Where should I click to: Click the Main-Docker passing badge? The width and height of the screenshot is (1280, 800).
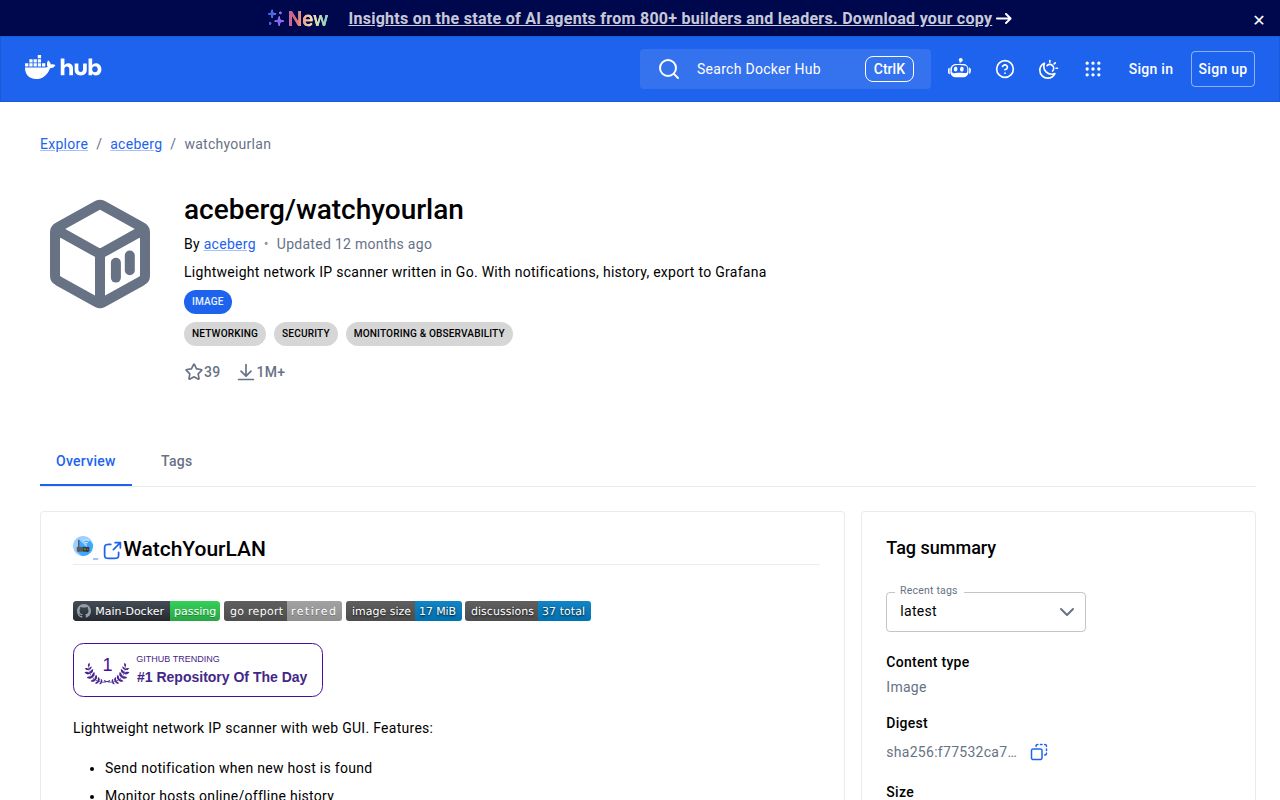pos(146,611)
